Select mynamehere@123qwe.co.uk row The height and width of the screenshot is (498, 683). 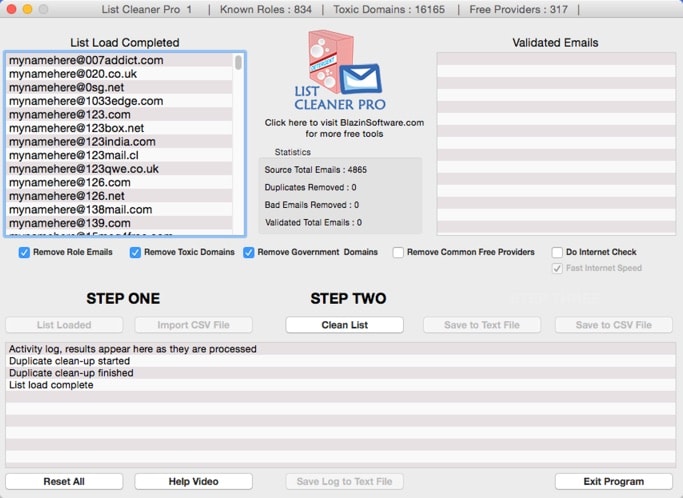[120, 169]
